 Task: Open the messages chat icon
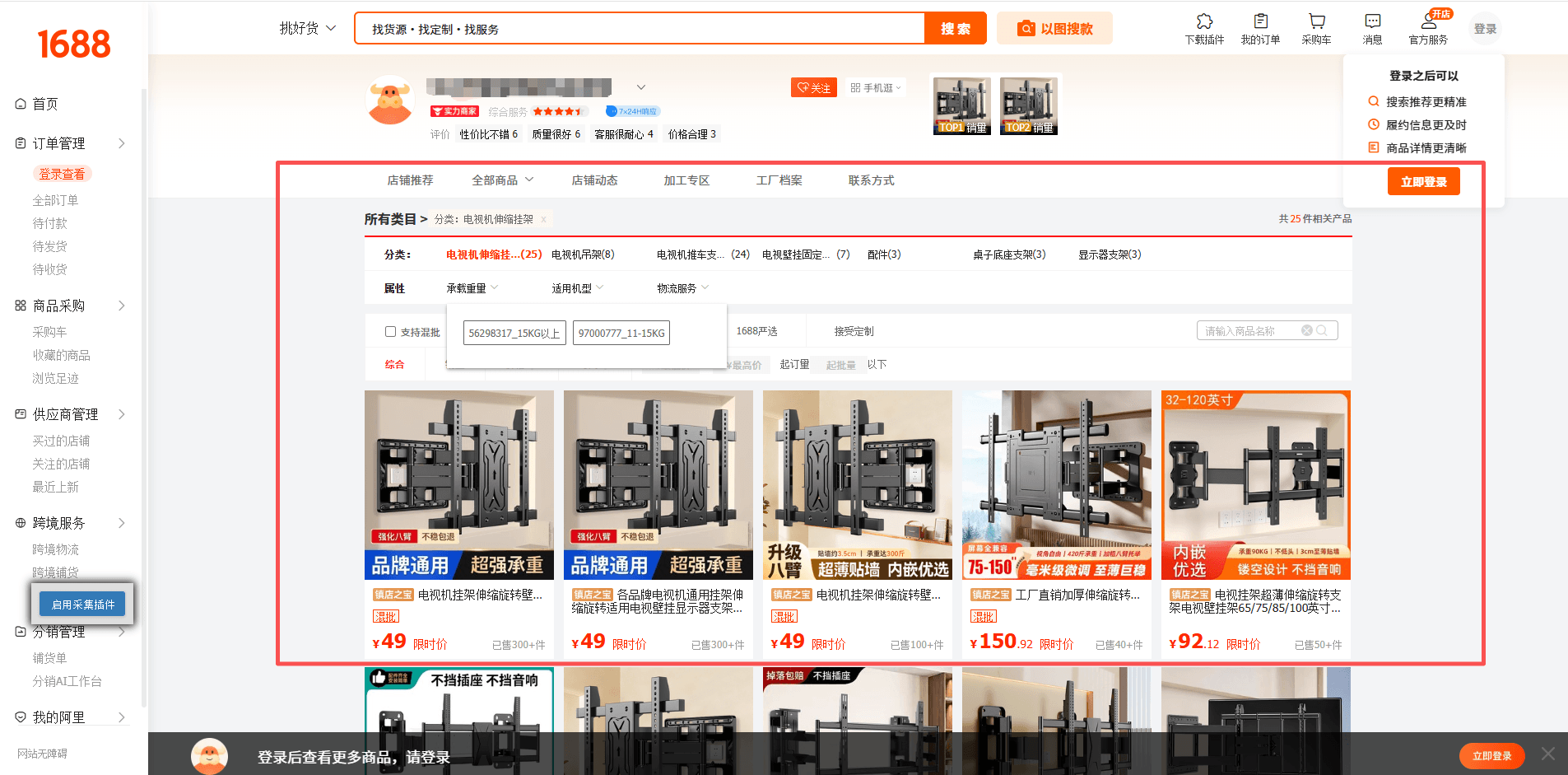[1372, 21]
